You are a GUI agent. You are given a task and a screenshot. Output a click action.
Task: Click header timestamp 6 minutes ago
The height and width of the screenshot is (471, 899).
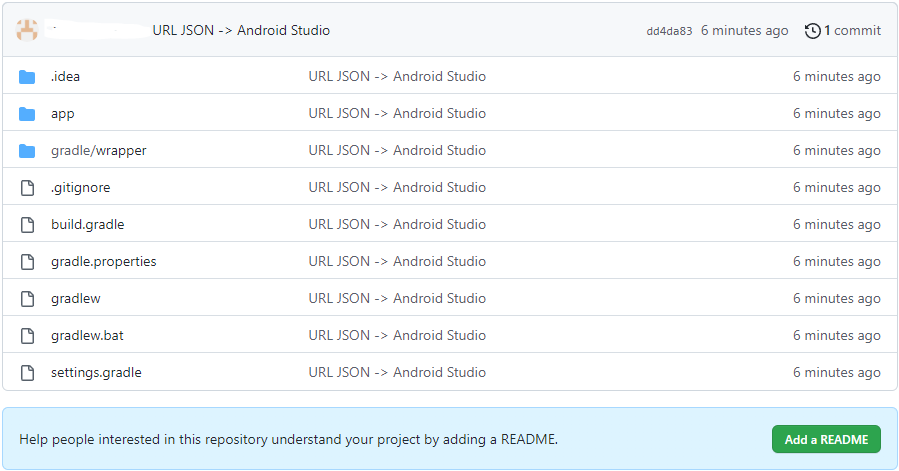tap(744, 31)
